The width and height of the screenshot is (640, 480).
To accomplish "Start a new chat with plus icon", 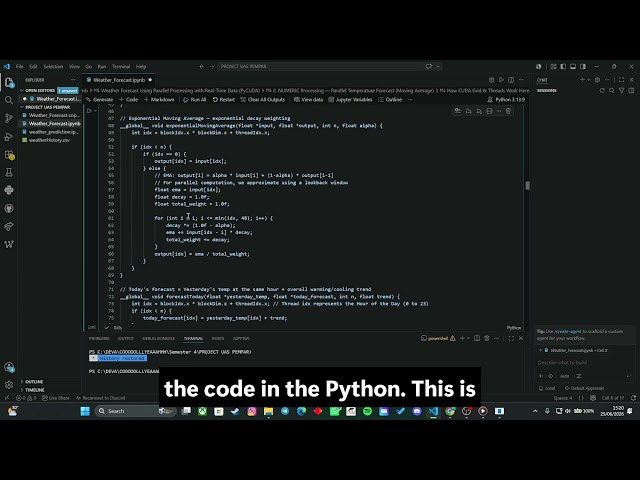I will (x=582, y=80).
